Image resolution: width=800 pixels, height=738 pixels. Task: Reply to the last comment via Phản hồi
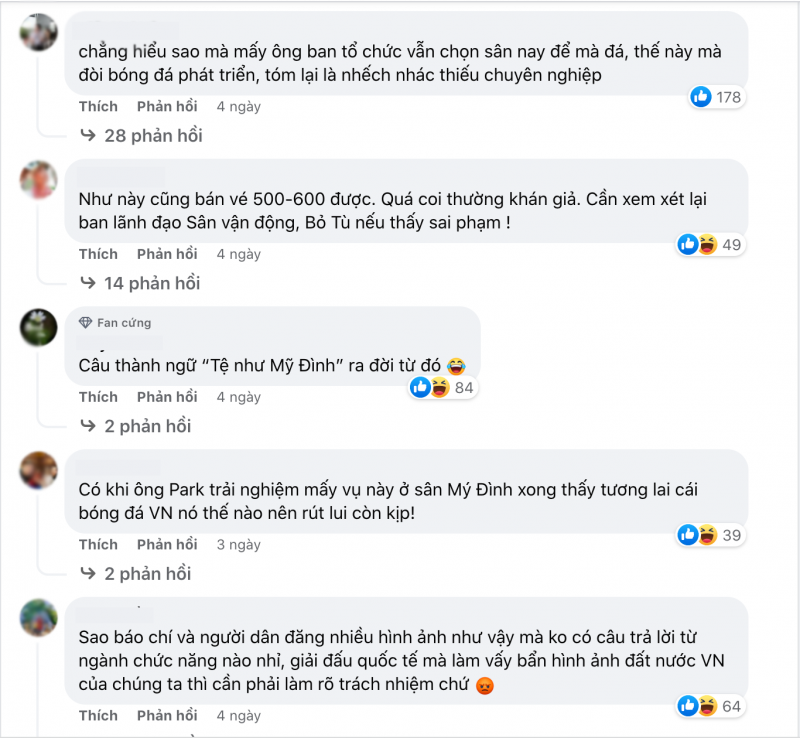[x=167, y=715]
